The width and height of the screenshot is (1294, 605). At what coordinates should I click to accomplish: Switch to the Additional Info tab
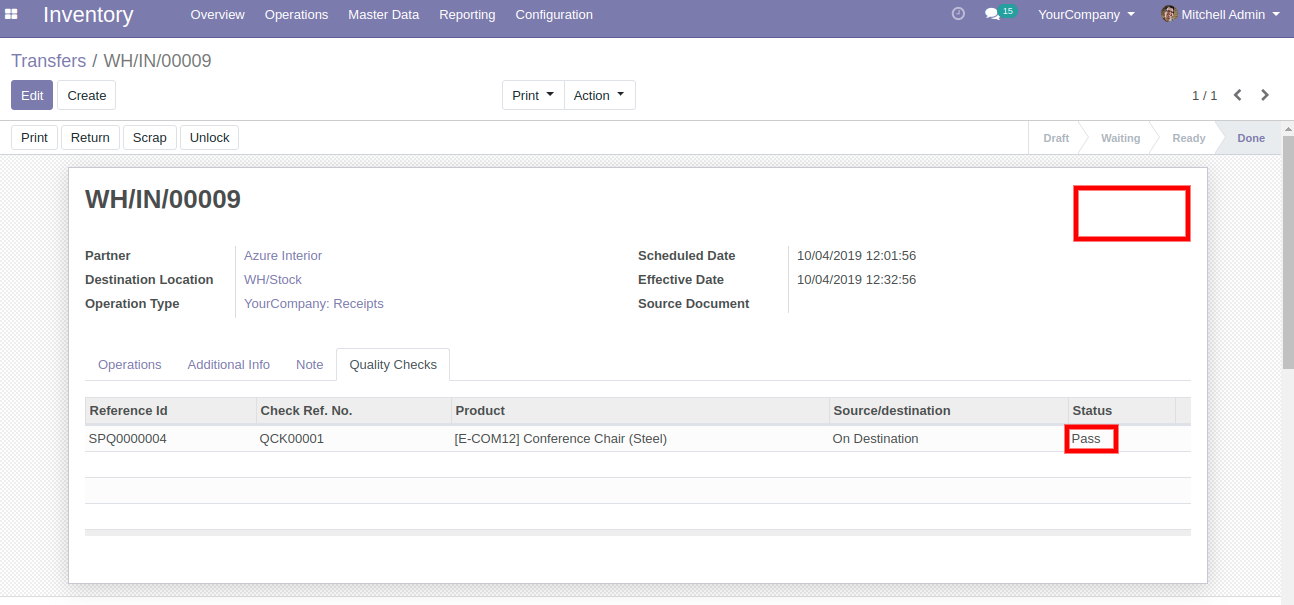tap(228, 365)
